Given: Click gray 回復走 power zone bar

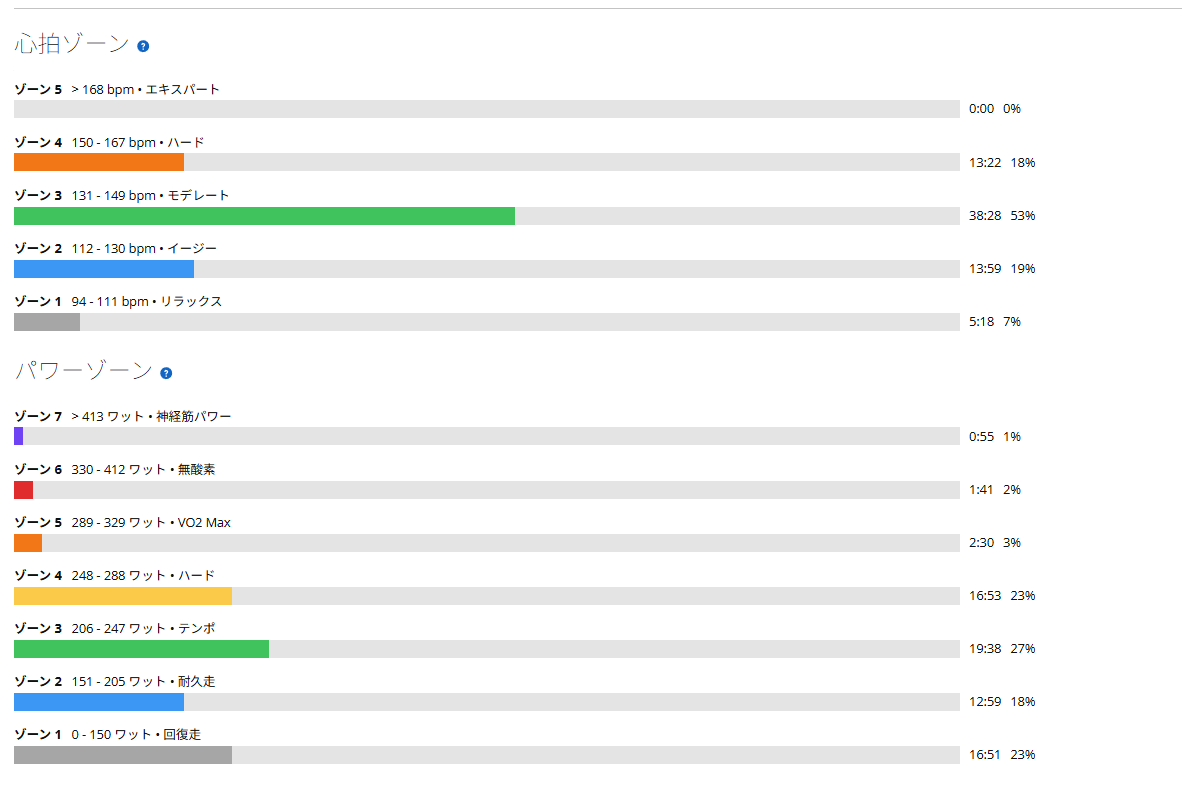Looking at the screenshot, I should coord(123,755).
